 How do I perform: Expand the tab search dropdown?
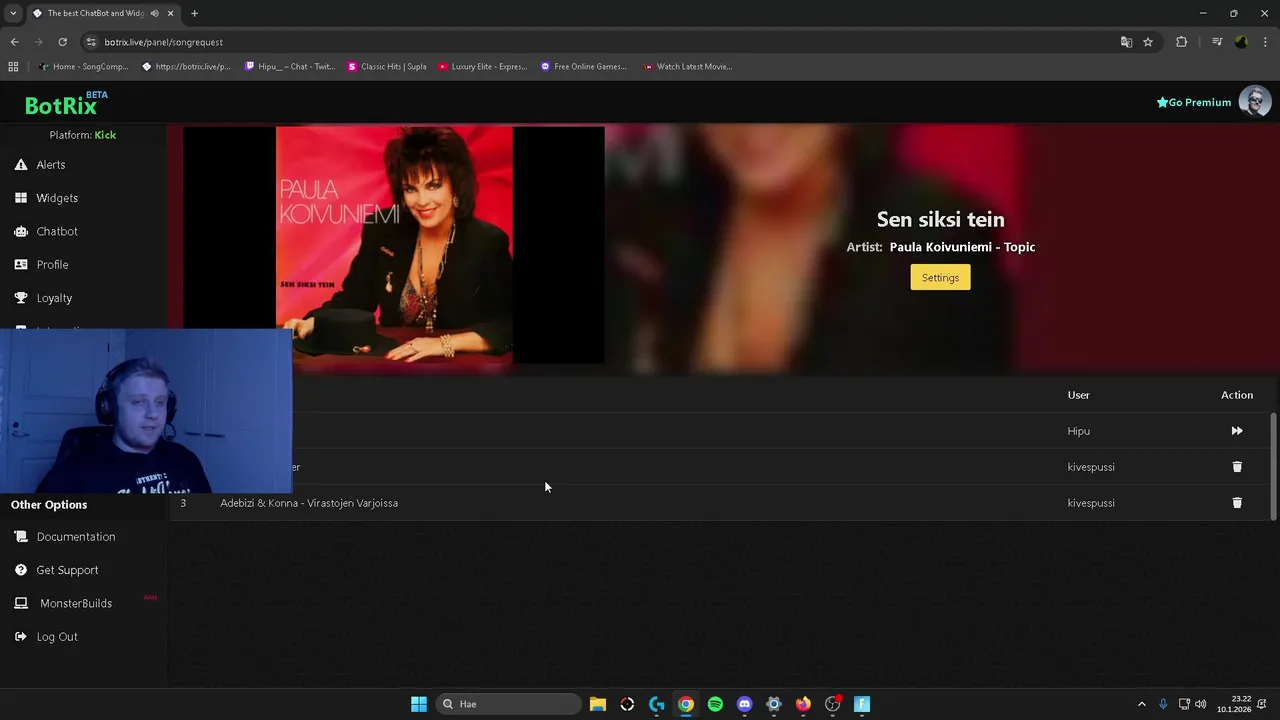click(13, 13)
